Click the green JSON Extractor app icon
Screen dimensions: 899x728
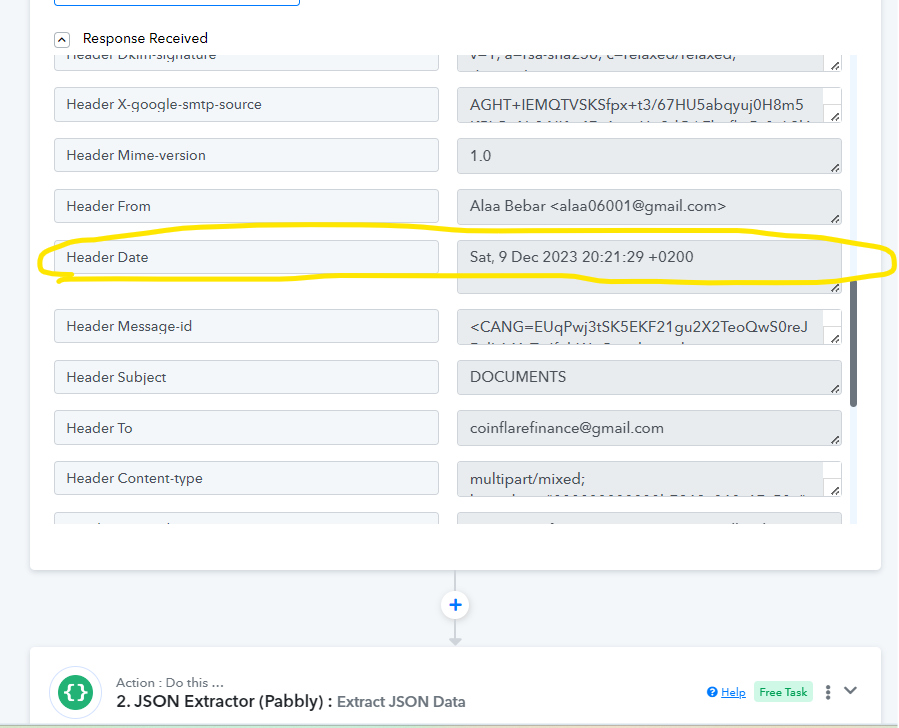click(76, 692)
